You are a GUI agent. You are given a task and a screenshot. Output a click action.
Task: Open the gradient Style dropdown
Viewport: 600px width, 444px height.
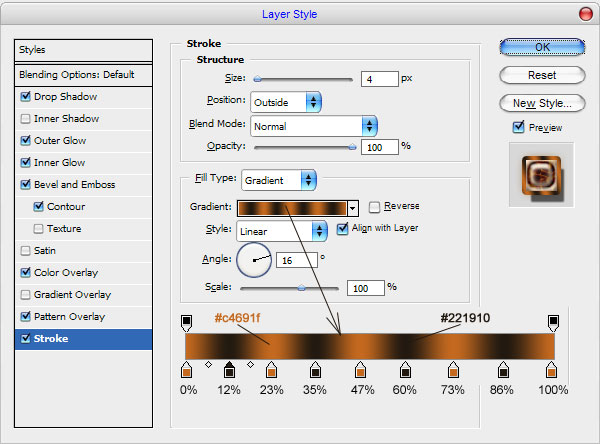point(282,231)
